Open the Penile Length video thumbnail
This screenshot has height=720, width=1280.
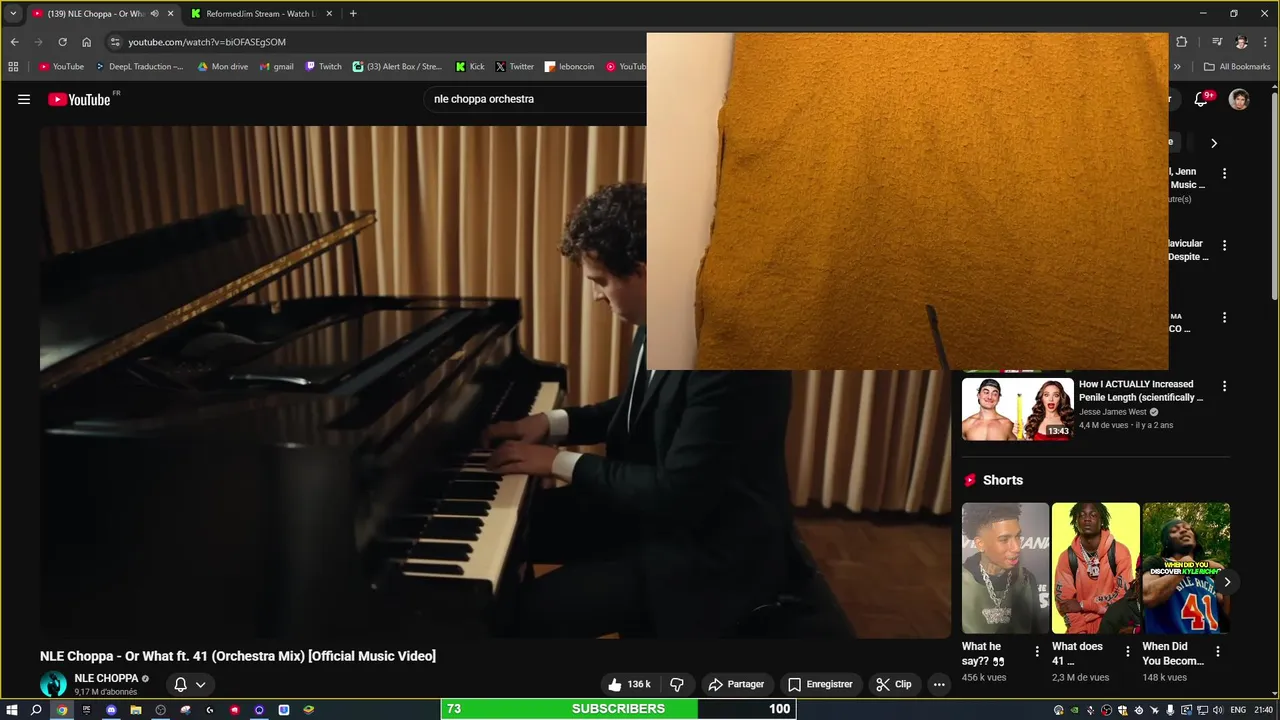1018,409
